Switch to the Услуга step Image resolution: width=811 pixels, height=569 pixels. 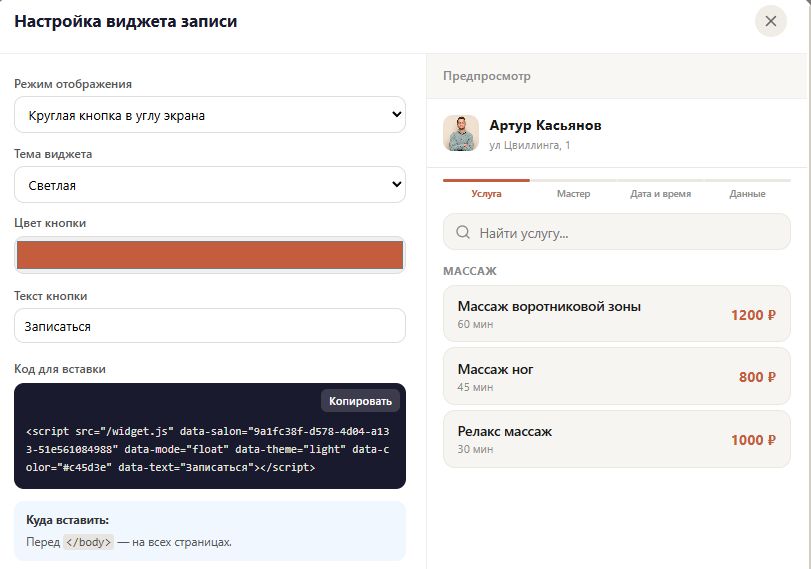(486, 193)
